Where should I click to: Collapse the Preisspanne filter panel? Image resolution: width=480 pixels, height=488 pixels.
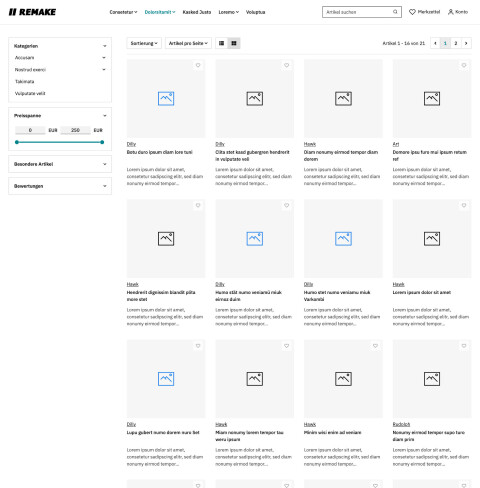(x=105, y=116)
